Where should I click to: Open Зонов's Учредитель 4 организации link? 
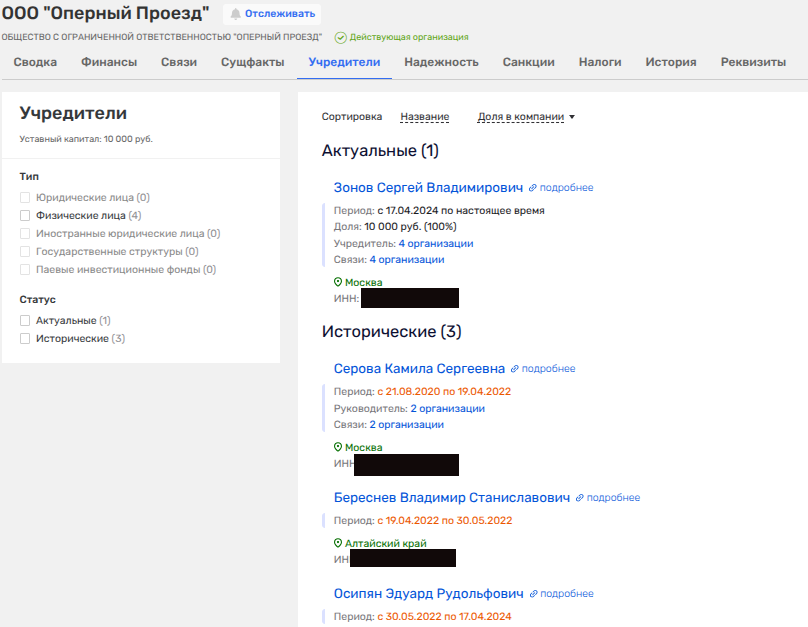[435, 243]
